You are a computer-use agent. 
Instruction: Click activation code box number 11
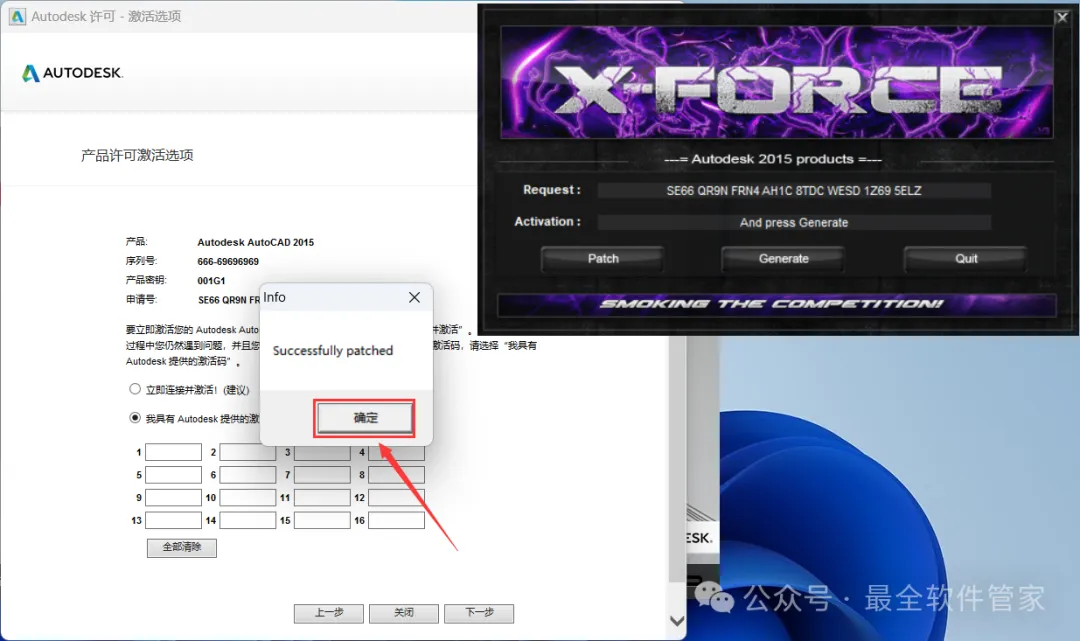pos(322,498)
